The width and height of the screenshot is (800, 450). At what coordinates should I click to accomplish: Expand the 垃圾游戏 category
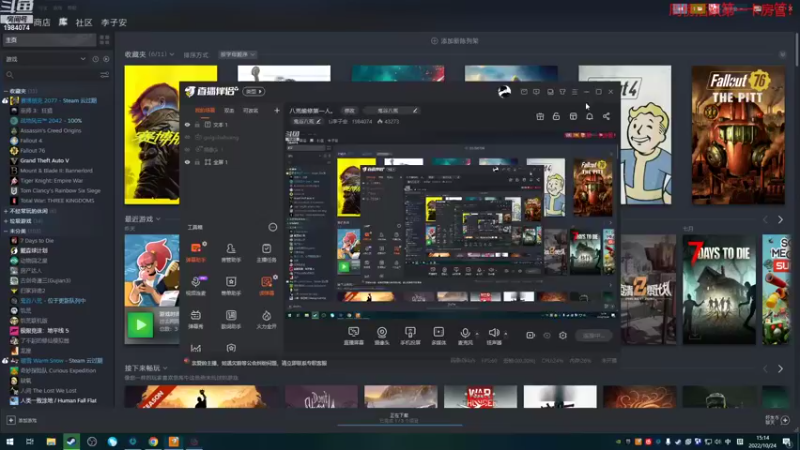tap(6, 221)
